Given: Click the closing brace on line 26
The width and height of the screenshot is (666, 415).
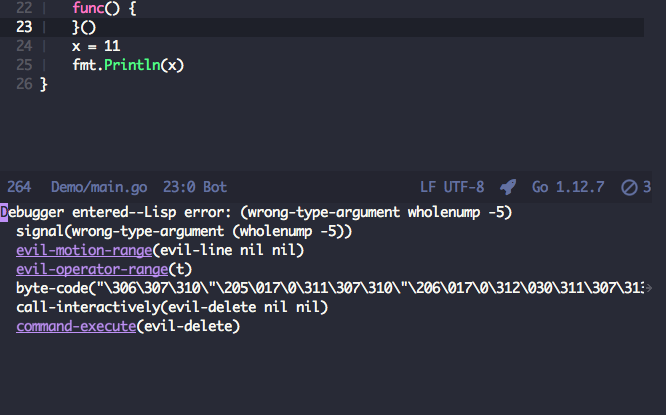Looking at the screenshot, I should pos(44,85).
